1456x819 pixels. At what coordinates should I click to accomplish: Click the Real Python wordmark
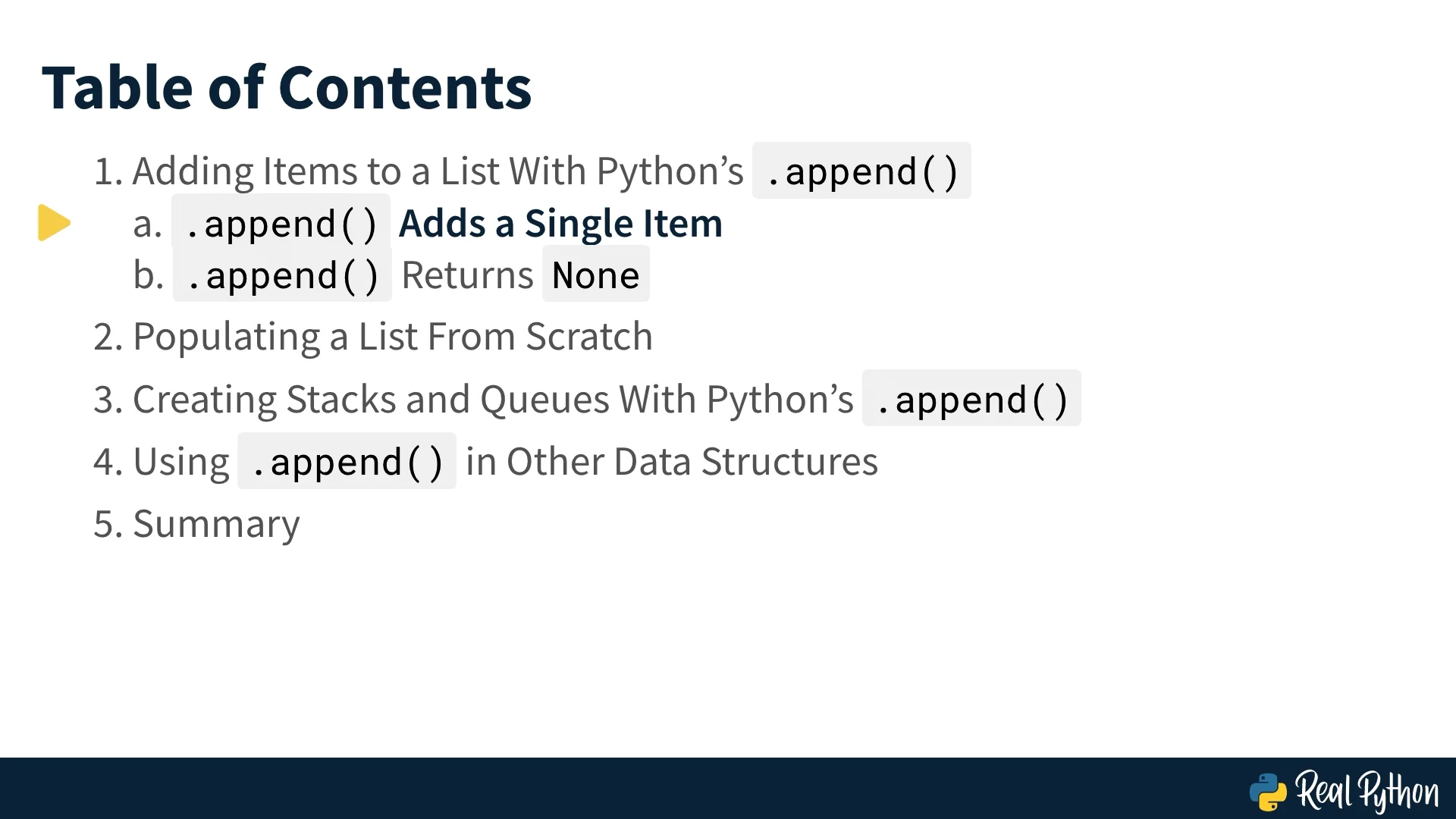(x=1367, y=792)
